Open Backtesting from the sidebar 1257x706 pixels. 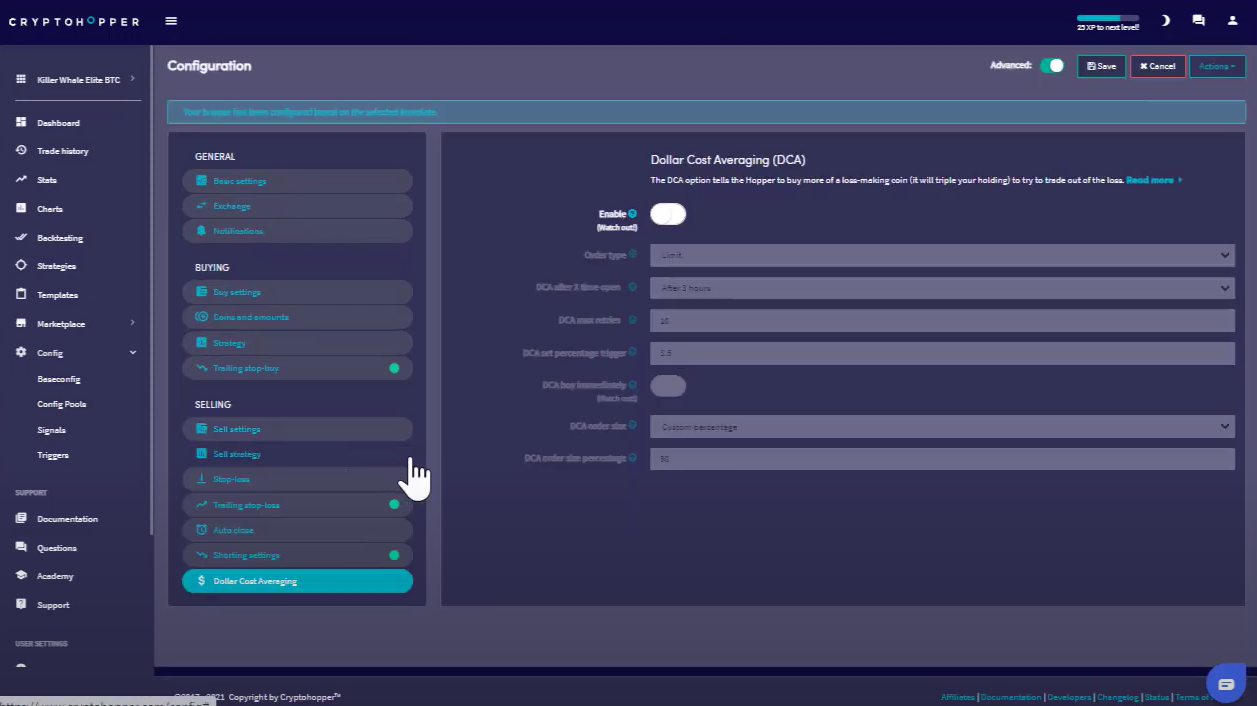(59, 238)
